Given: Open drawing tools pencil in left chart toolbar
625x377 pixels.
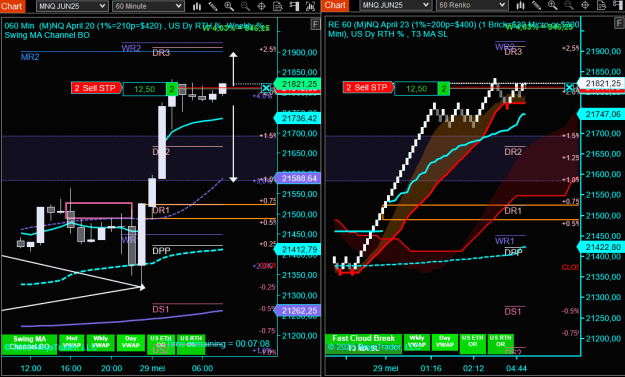Looking at the screenshot, I should coord(213,6).
